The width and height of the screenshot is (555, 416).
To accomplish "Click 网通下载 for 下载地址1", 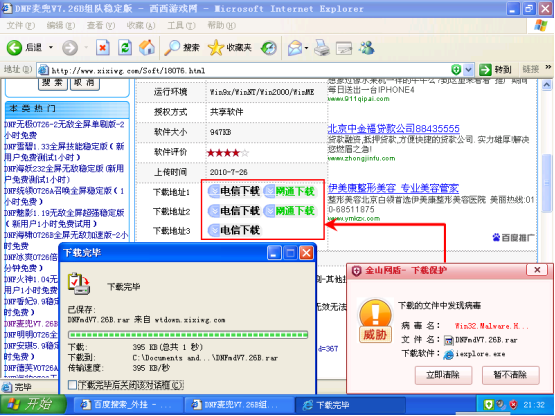I will [x=290, y=191].
